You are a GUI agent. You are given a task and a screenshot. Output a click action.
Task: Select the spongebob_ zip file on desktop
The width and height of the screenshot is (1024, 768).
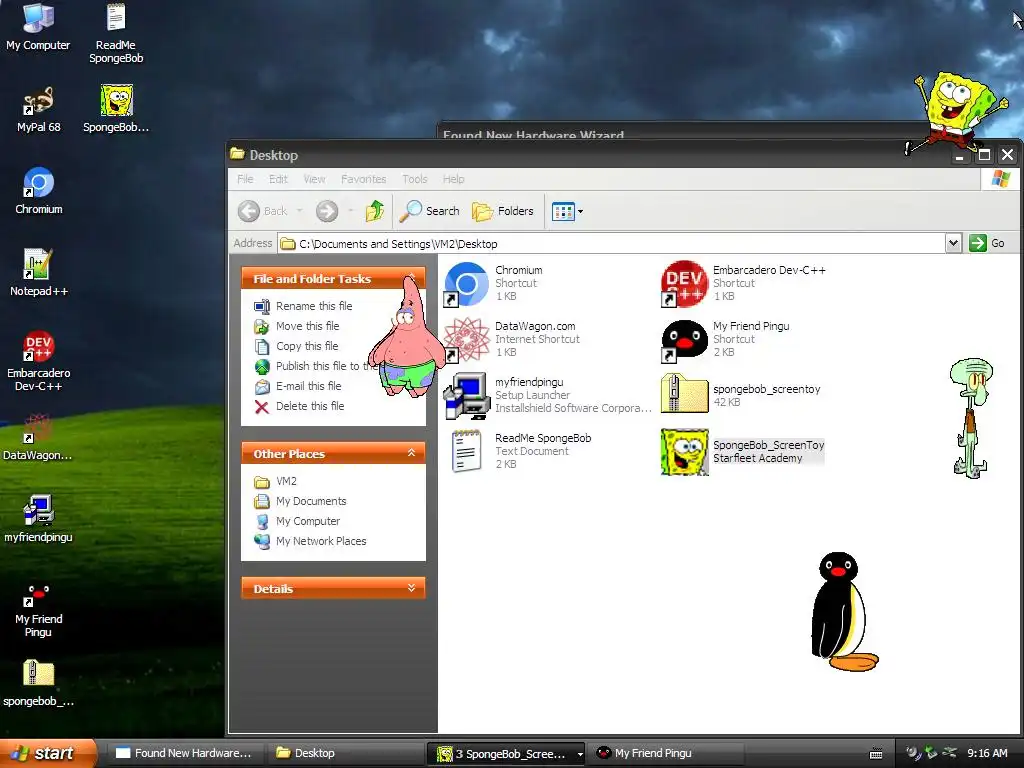point(39,683)
